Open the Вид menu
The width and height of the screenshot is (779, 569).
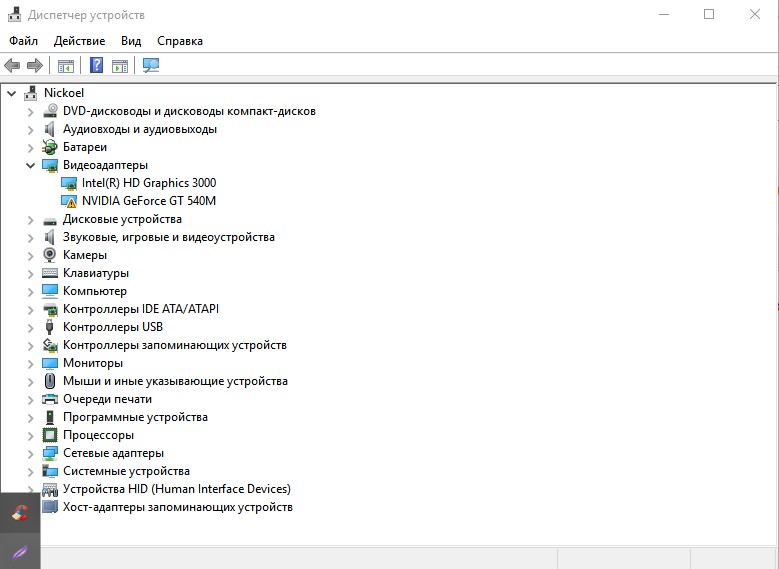point(131,41)
